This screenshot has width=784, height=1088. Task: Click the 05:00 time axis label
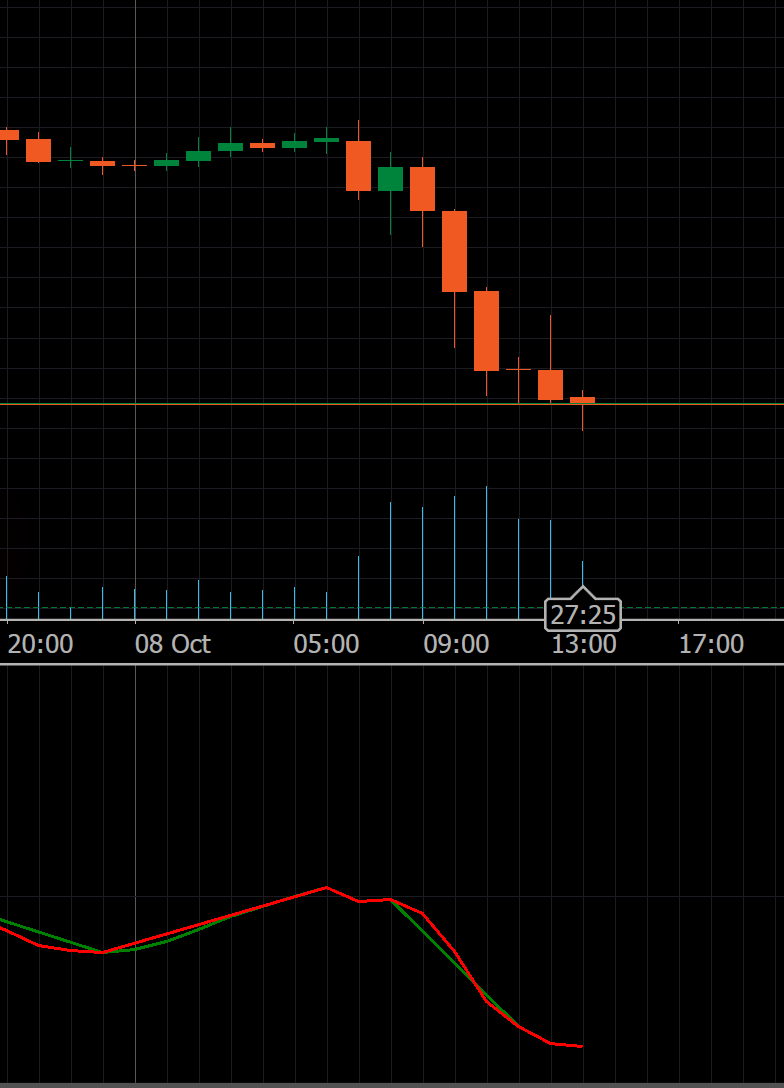[x=326, y=644]
